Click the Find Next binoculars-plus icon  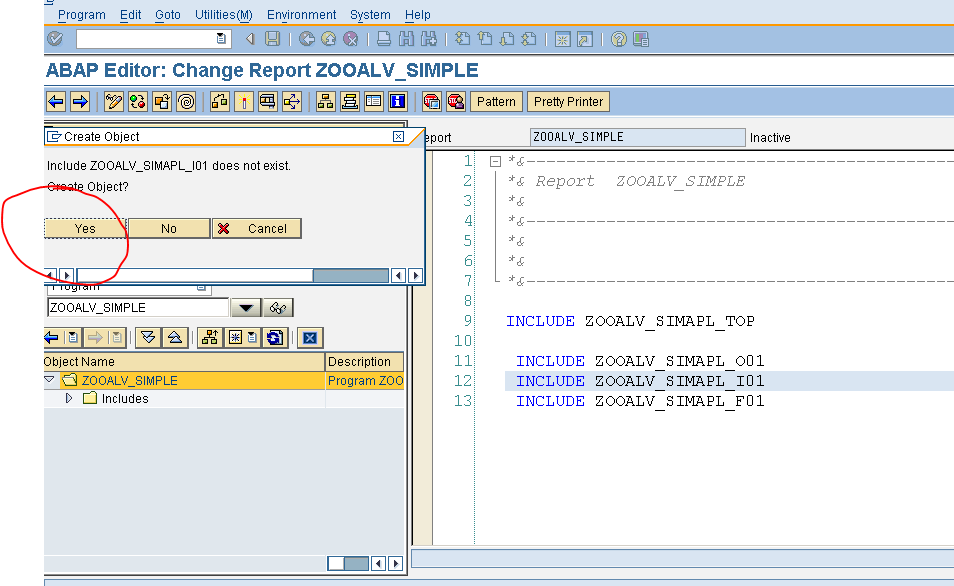pos(429,39)
